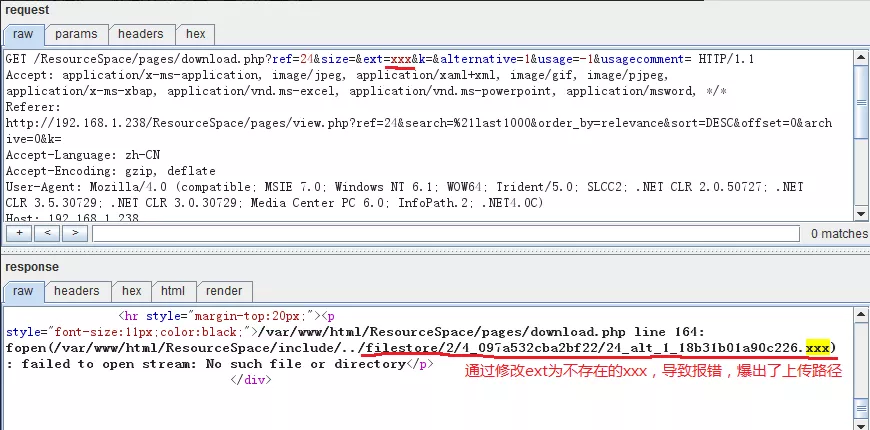
Task: Click the closing '</div>' tag
Action: tap(250, 380)
